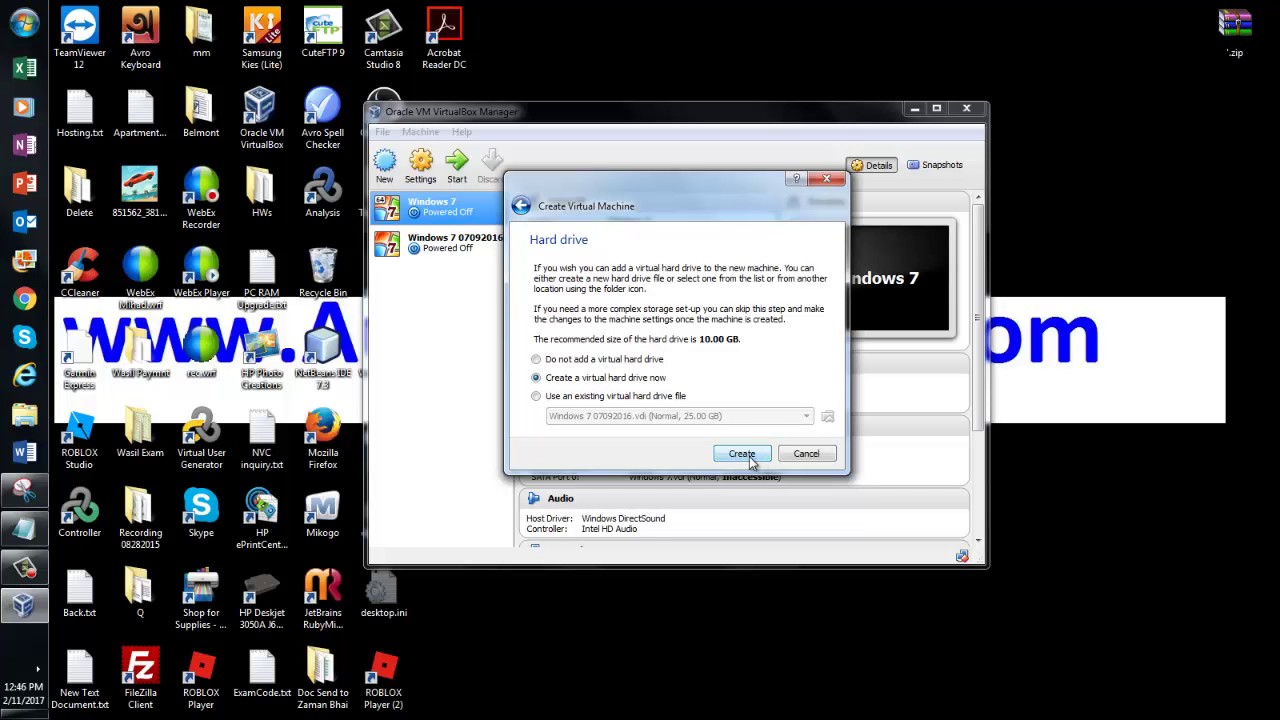Open Word from the taskbar
Screen dimensions: 1280x720
[x=24, y=452]
